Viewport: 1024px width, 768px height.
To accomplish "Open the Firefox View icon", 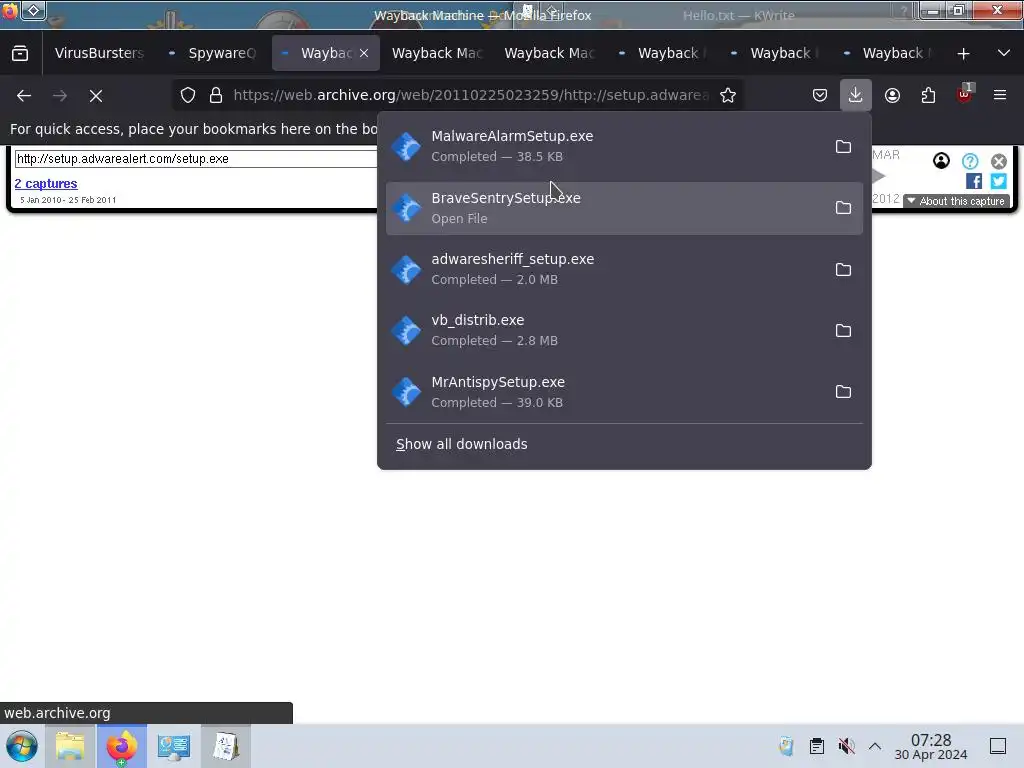I will pos(20,54).
